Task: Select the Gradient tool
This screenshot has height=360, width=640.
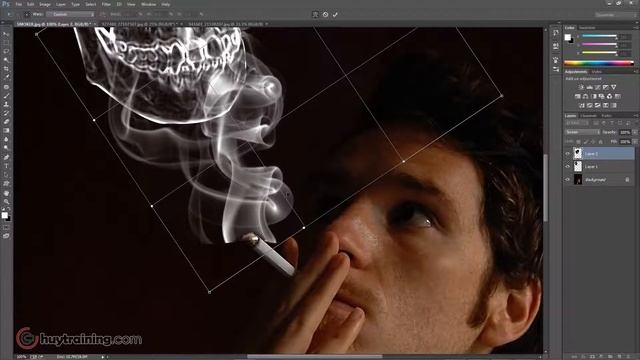Action: coord(6,131)
